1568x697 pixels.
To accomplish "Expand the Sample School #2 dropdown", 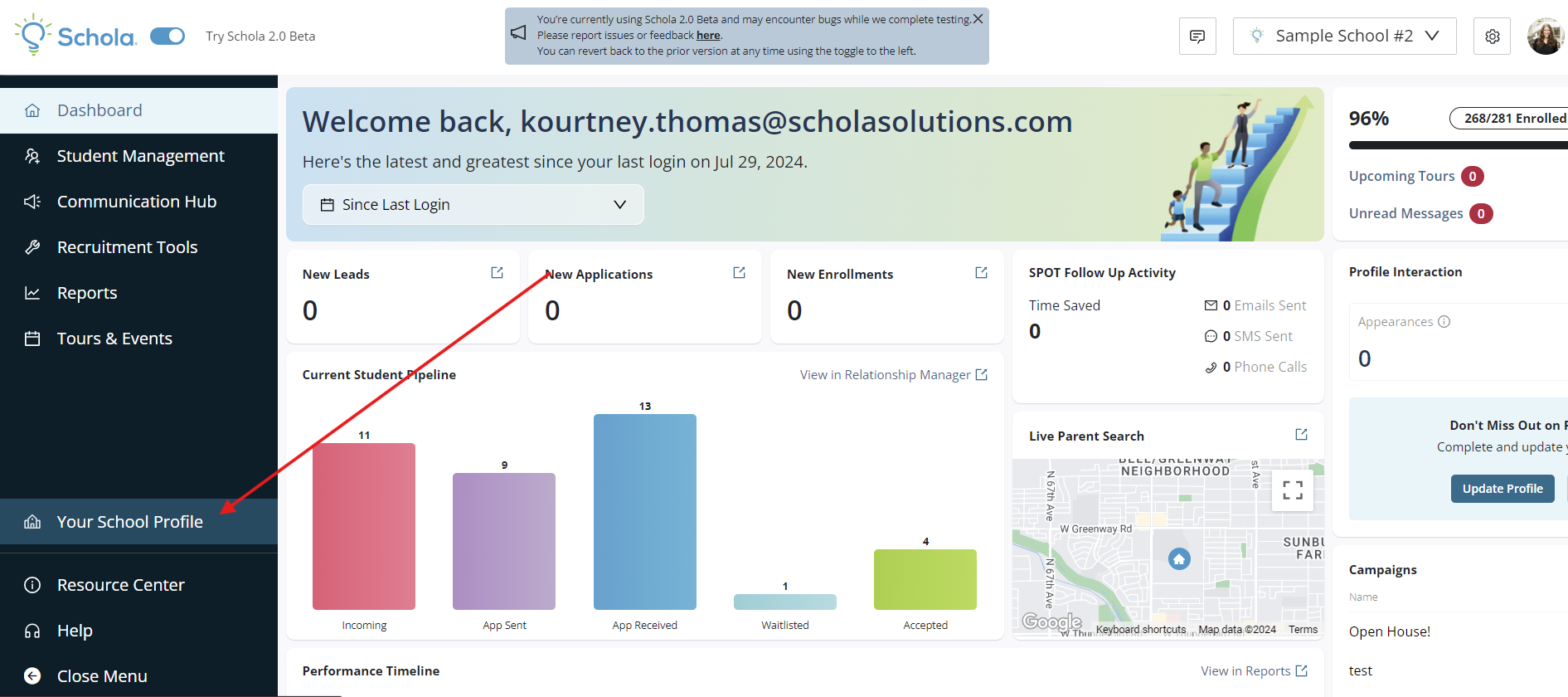I will (1344, 37).
